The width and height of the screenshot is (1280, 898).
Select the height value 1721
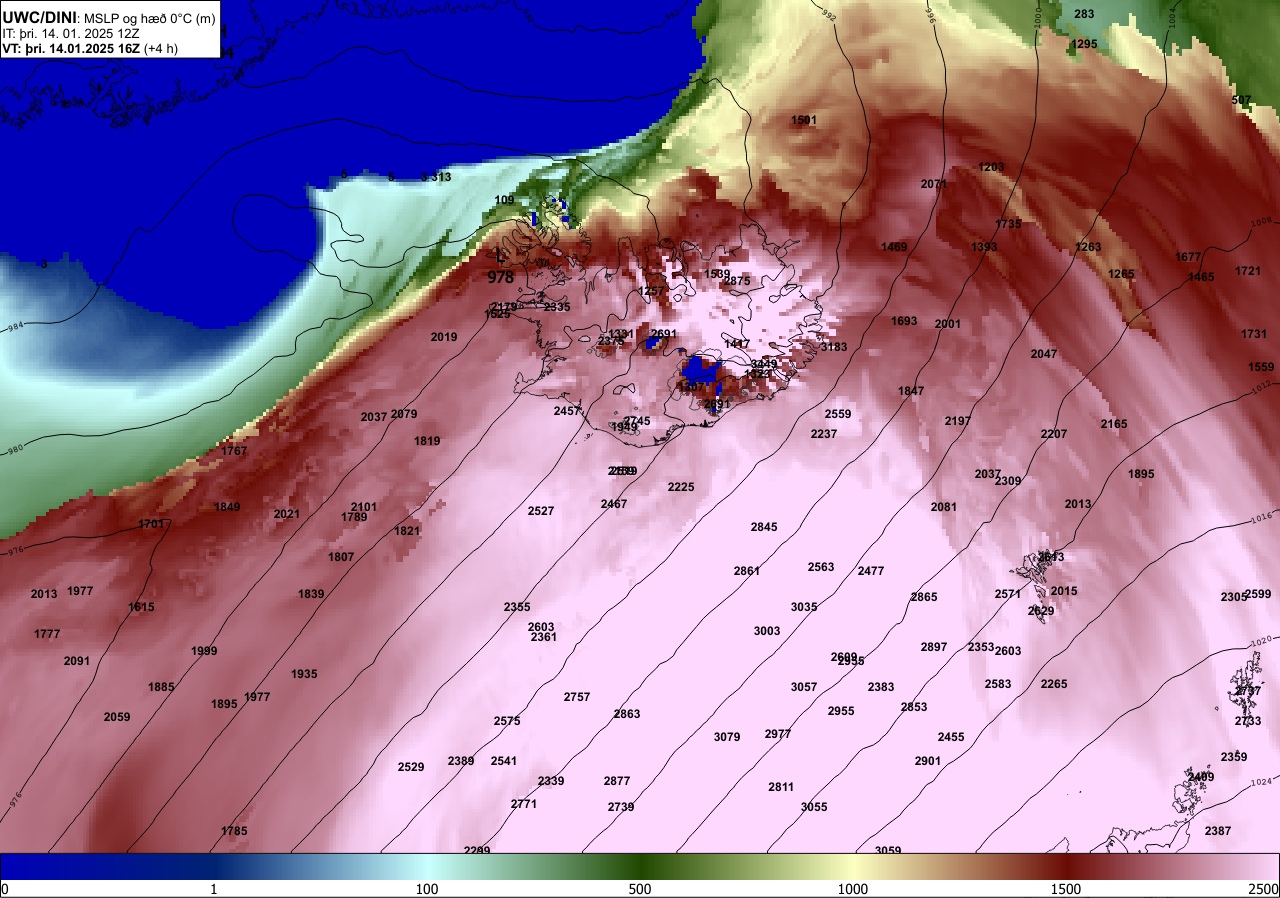(x=1248, y=271)
